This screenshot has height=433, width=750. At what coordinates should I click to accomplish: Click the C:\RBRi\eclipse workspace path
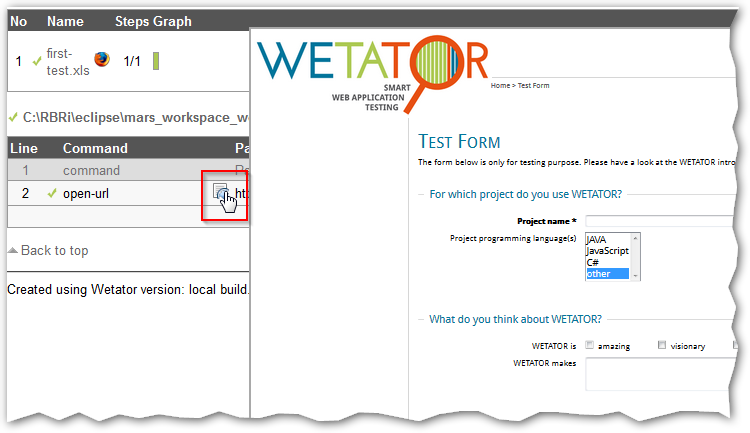[x=136, y=118]
